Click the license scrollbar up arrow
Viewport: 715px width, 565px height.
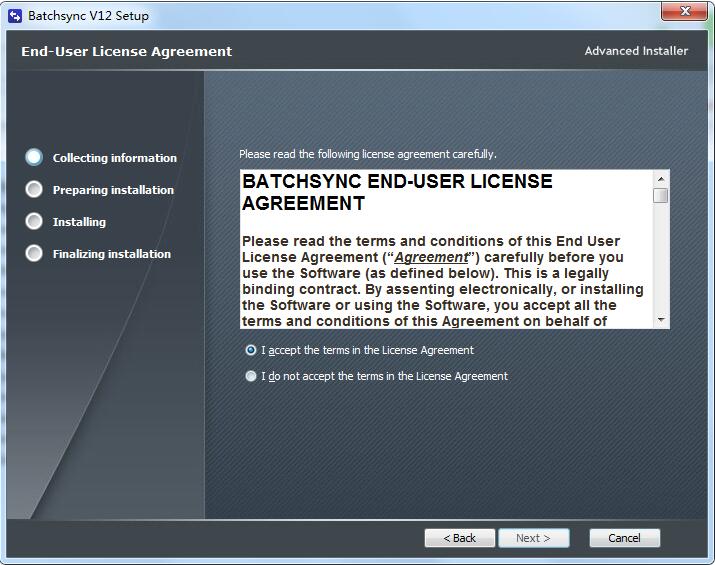(660, 179)
